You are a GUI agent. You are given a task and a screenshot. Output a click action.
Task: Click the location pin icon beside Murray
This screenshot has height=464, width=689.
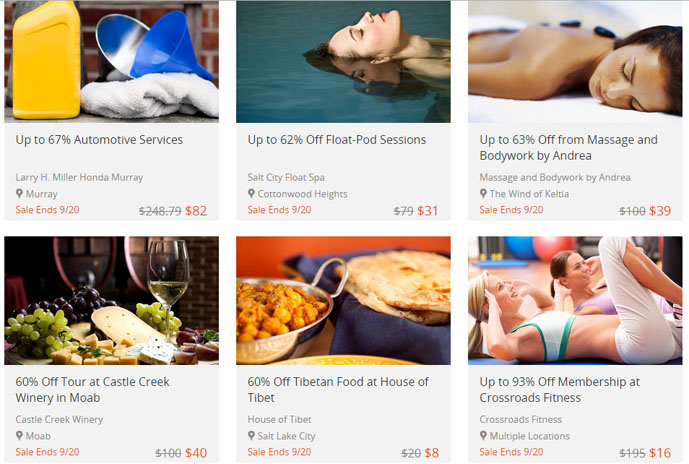coord(19,193)
